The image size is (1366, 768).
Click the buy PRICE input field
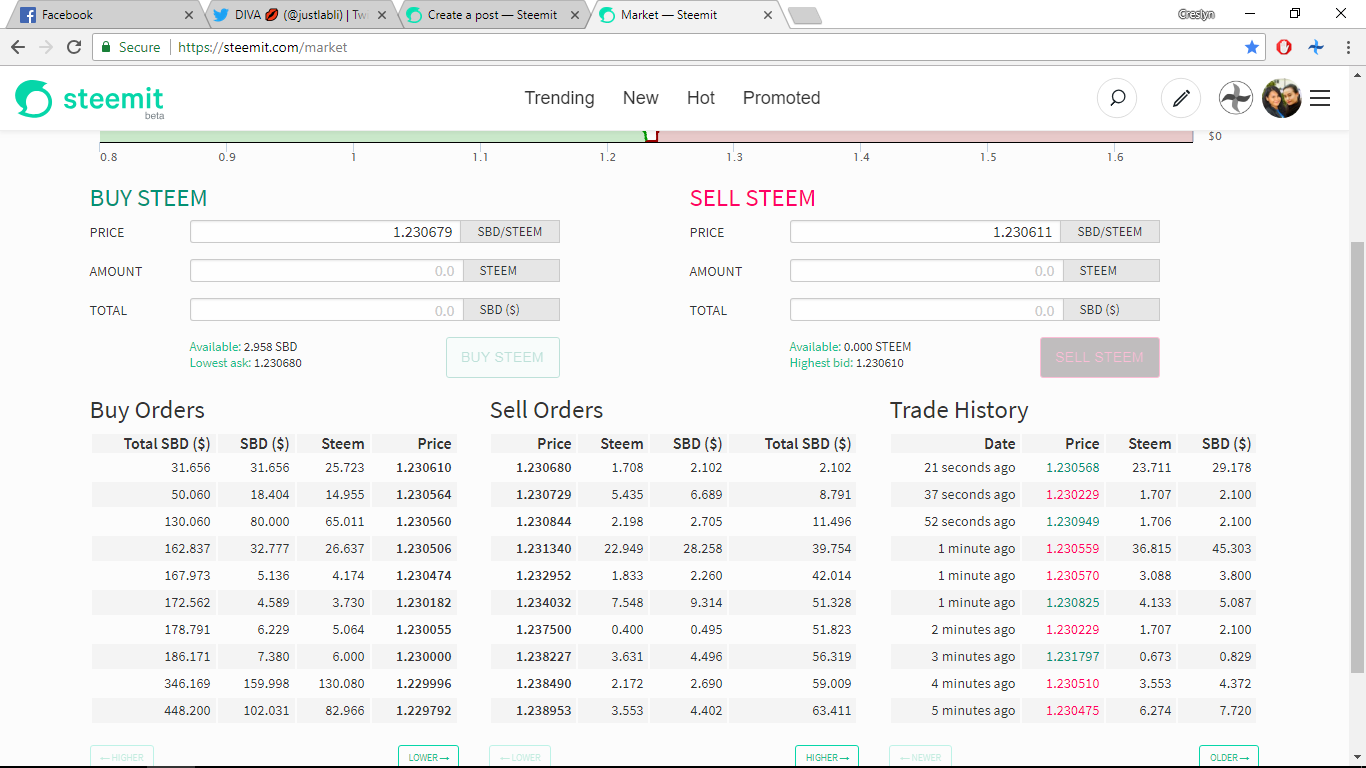point(326,232)
